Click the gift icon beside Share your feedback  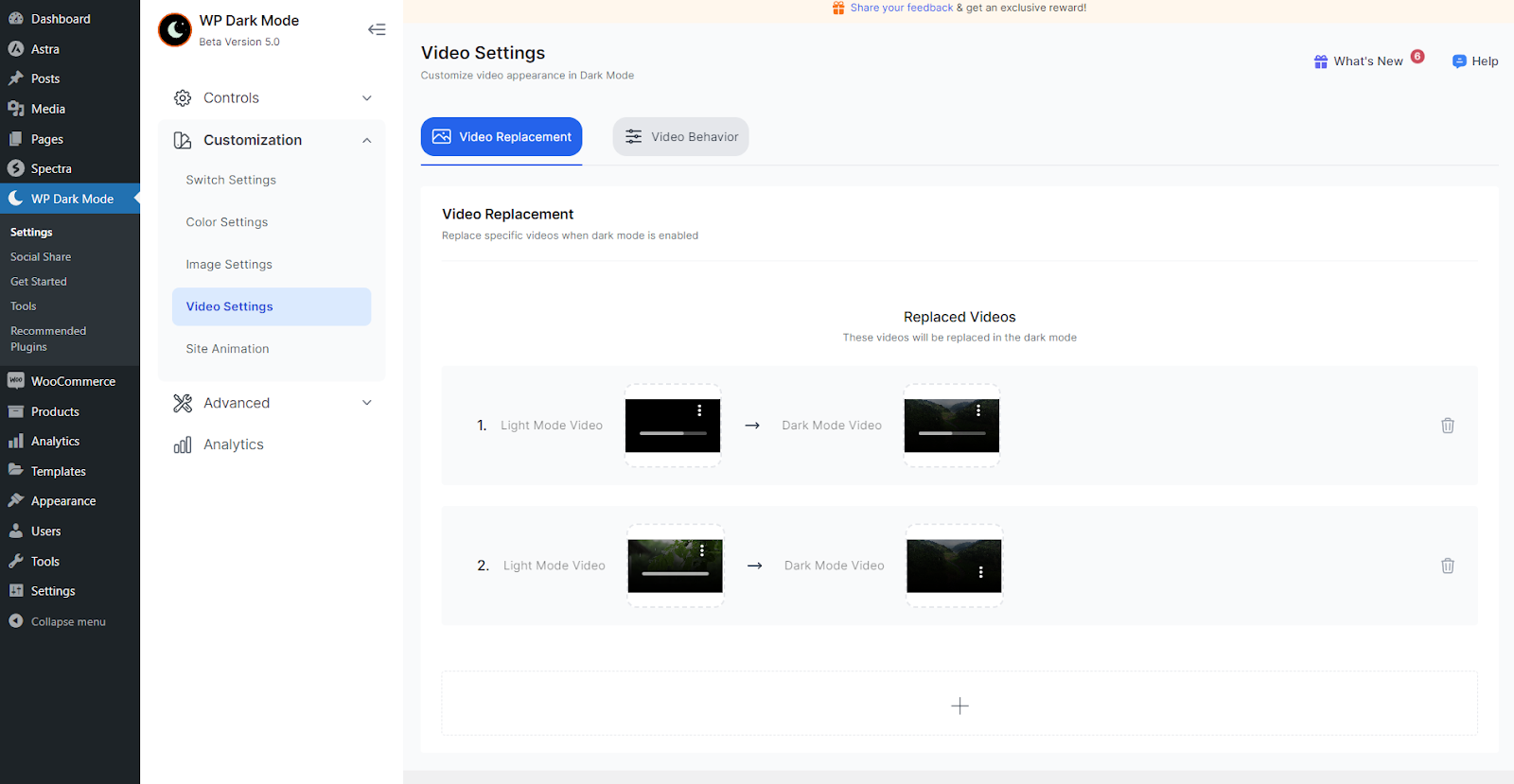[838, 8]
